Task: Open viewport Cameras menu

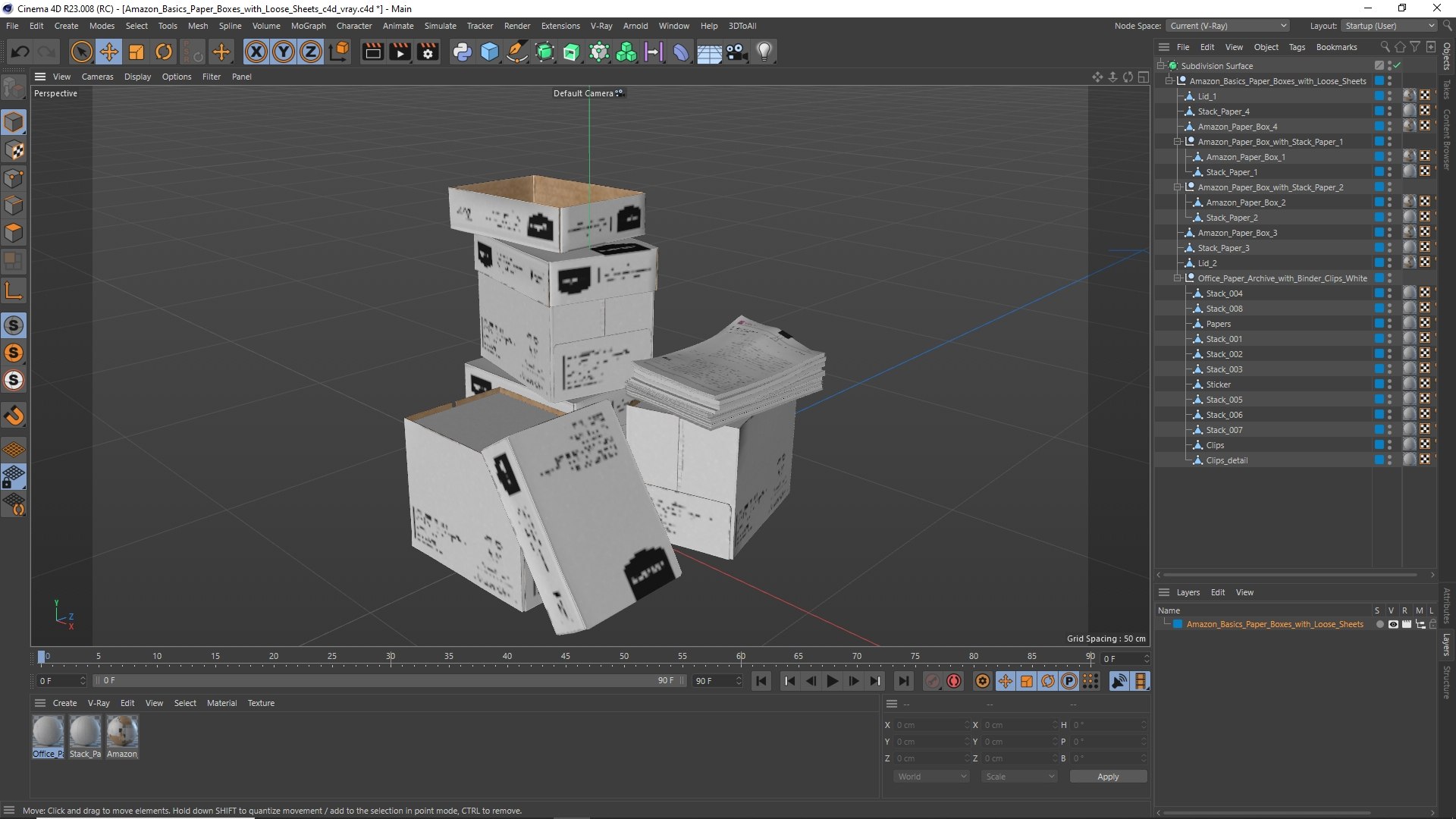Action: 97,77
